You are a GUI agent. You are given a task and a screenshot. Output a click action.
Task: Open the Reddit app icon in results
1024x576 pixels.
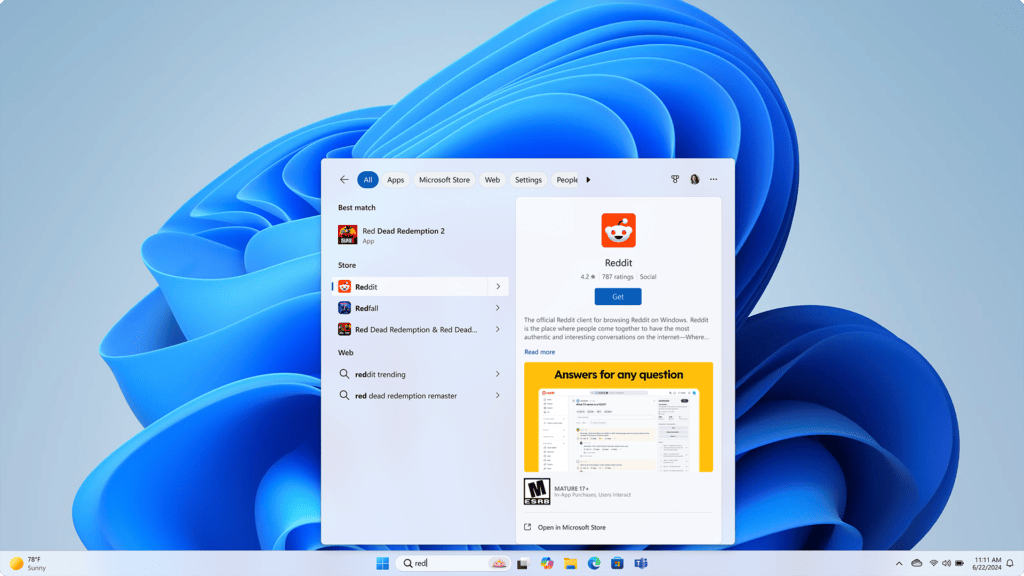(344, 286)
